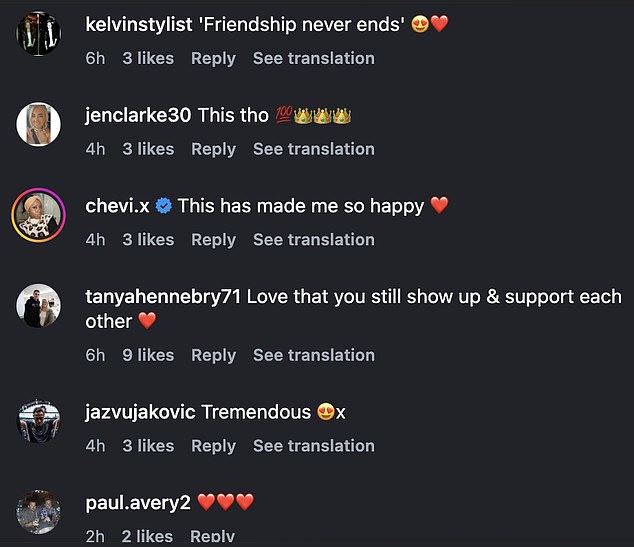The image size is (634, 547).
Task: Open kelvinstylist's profile picture
Action: coord(40,34)
